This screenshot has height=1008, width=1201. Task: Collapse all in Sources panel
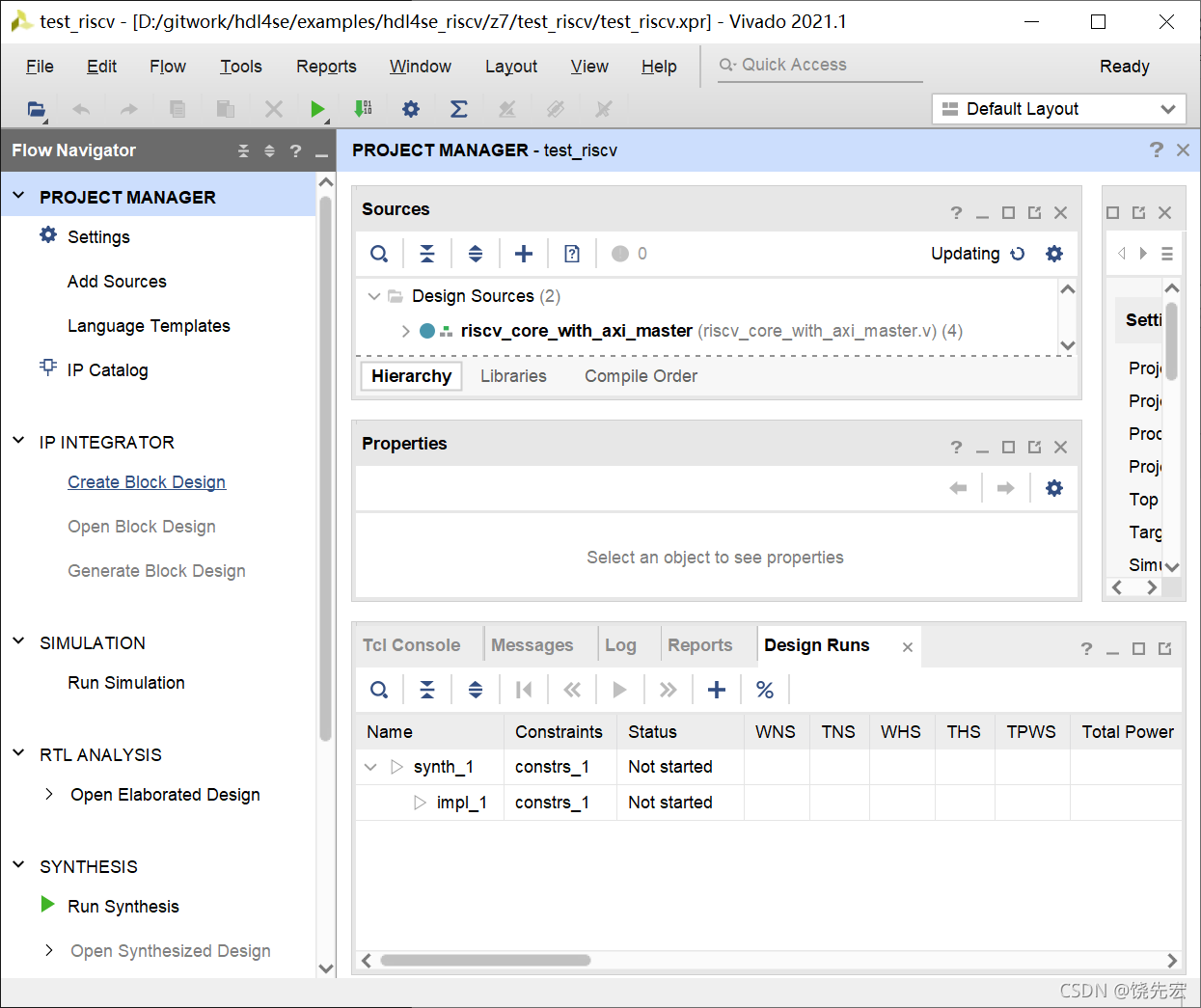tap(427, 254)
